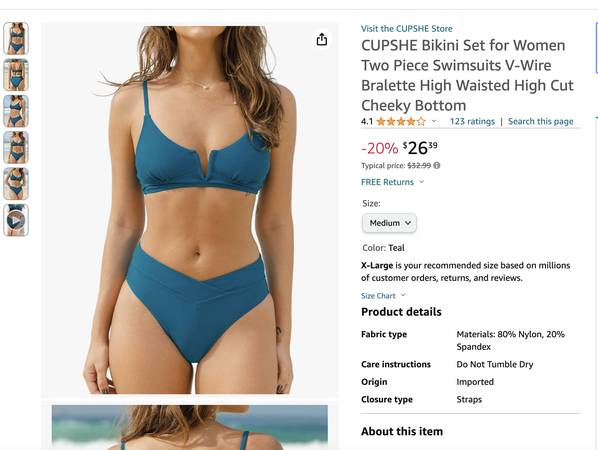This screenshot has width=598, height=450.
Task: Select the fifth product thumbnail
Action: 16,183
